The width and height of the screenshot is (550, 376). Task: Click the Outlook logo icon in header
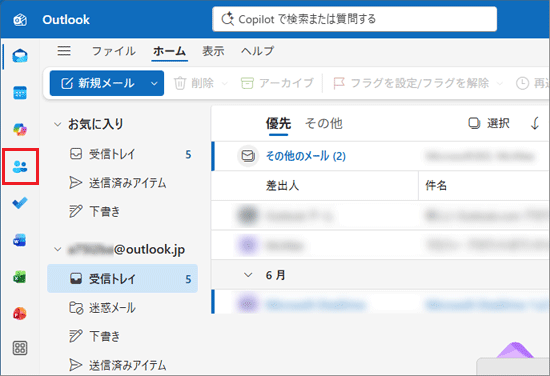[x=20, y=20]
